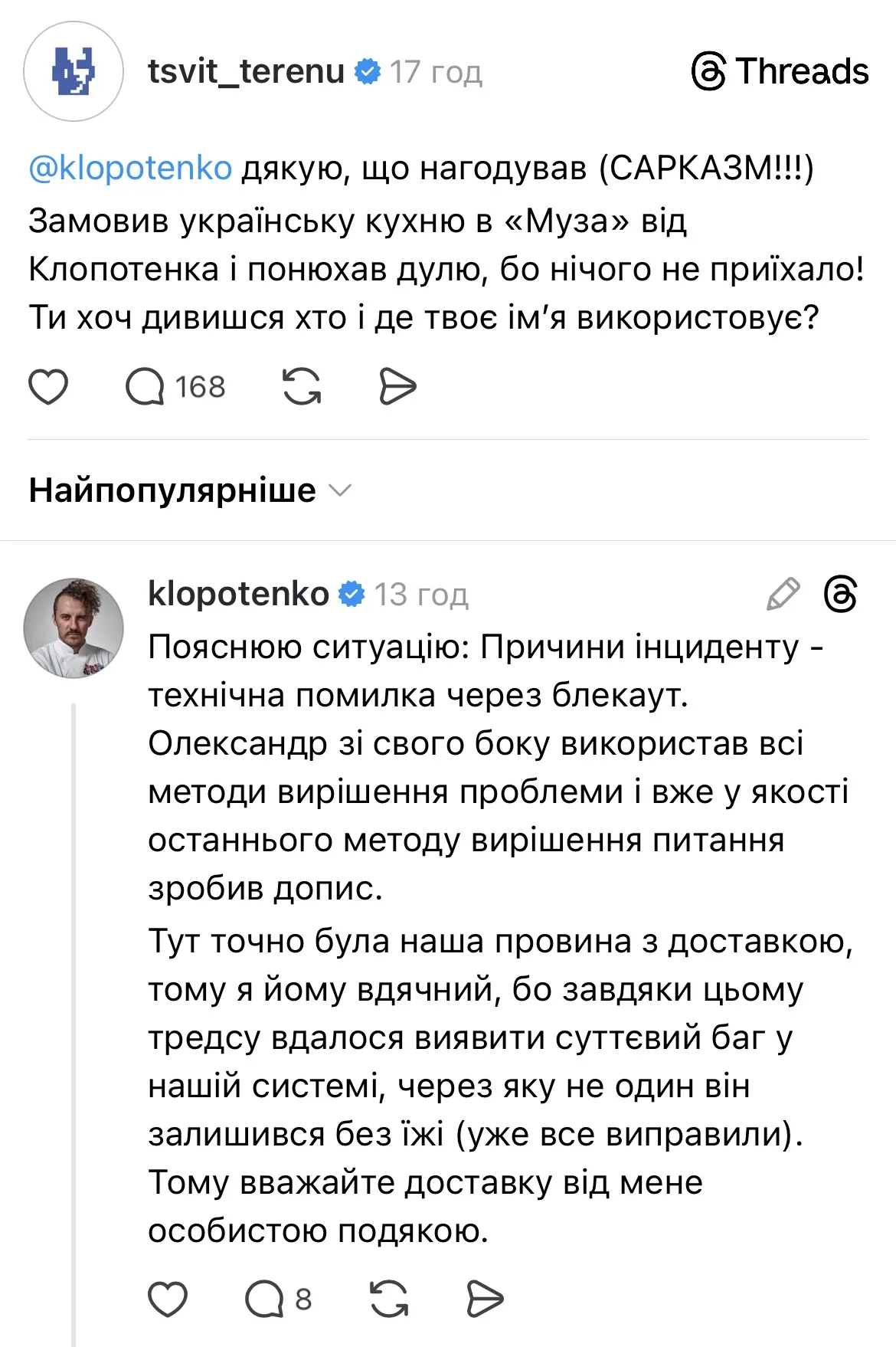Viewport: 896px width, 1347px height.
Task: Share klopotenko's reply with the send icon
Action: pyautogui.click(x=485, y=1299)
